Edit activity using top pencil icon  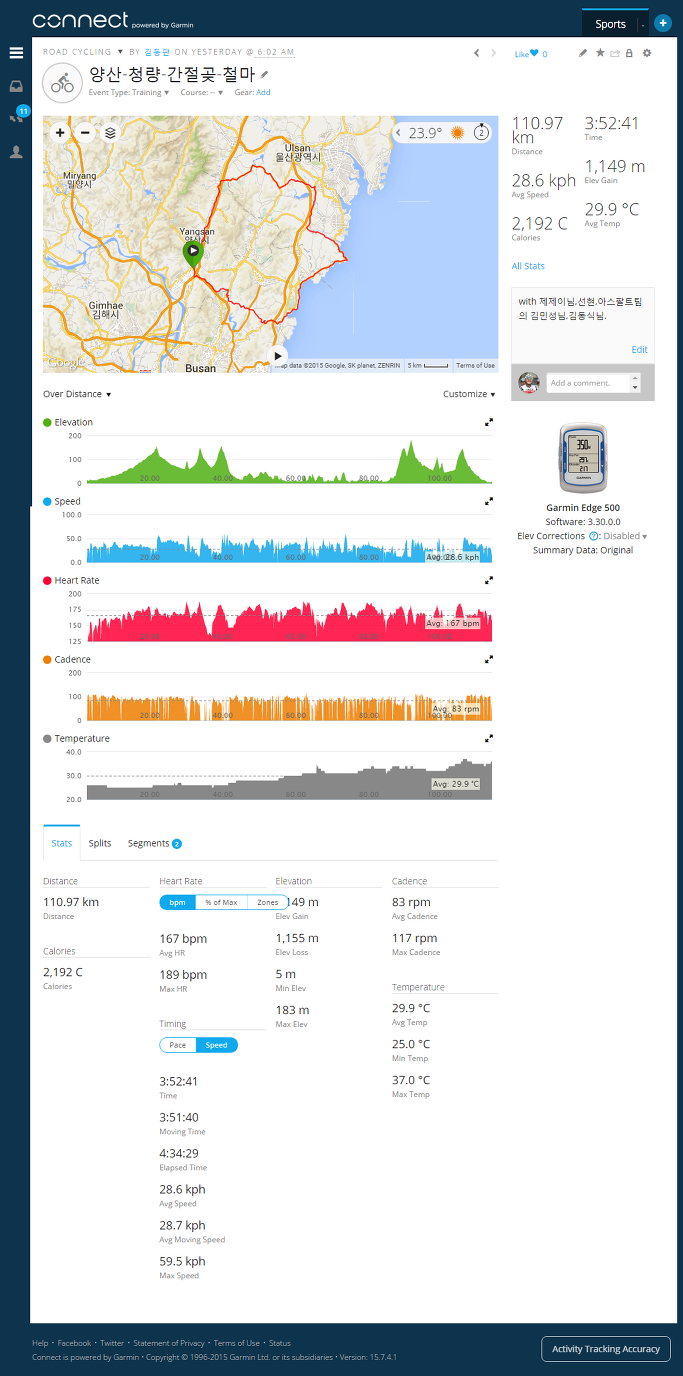click(x=583, y=53)
